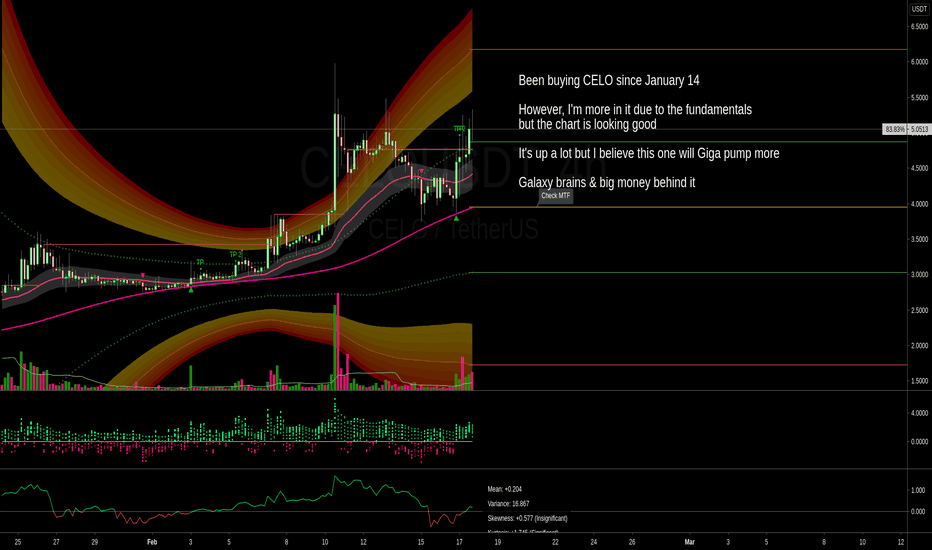The image size is (932, 550).
Task: Select the green horizontal line just below current price
Action: [688, 142]
